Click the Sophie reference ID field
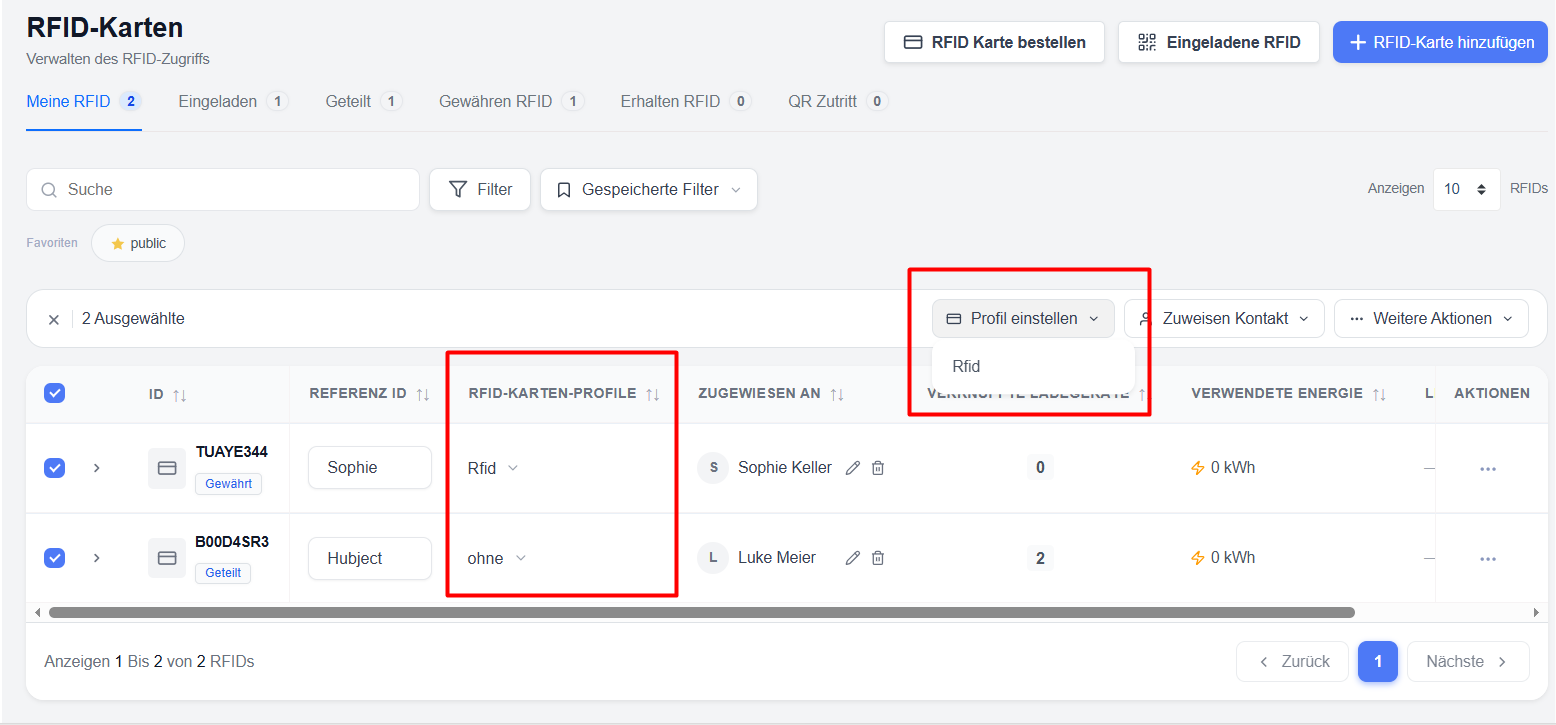The image size is (1556, 725). [x=370, y=468]
